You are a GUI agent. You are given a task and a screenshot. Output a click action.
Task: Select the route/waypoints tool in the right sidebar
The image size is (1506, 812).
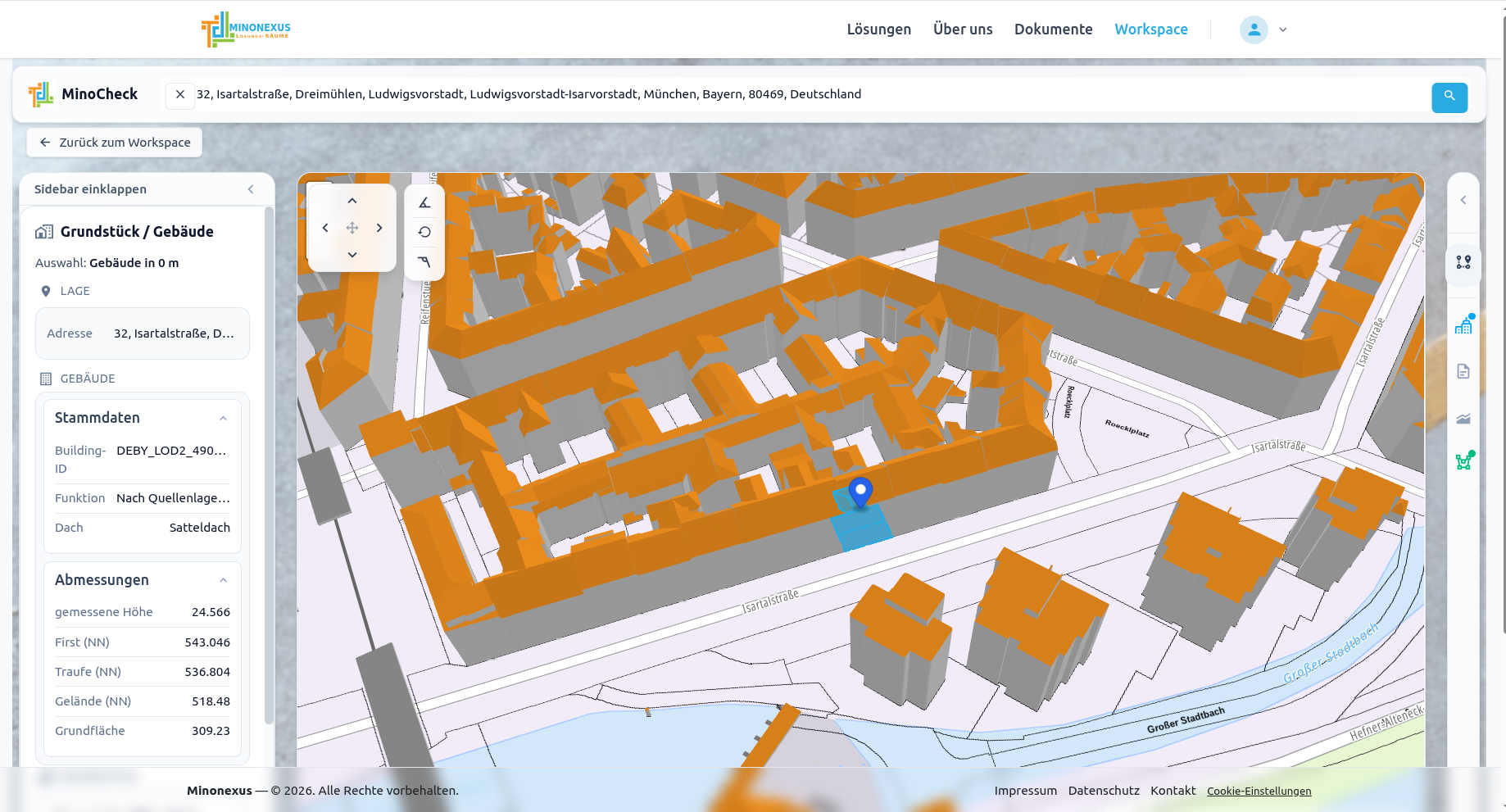pos(1463,264)
